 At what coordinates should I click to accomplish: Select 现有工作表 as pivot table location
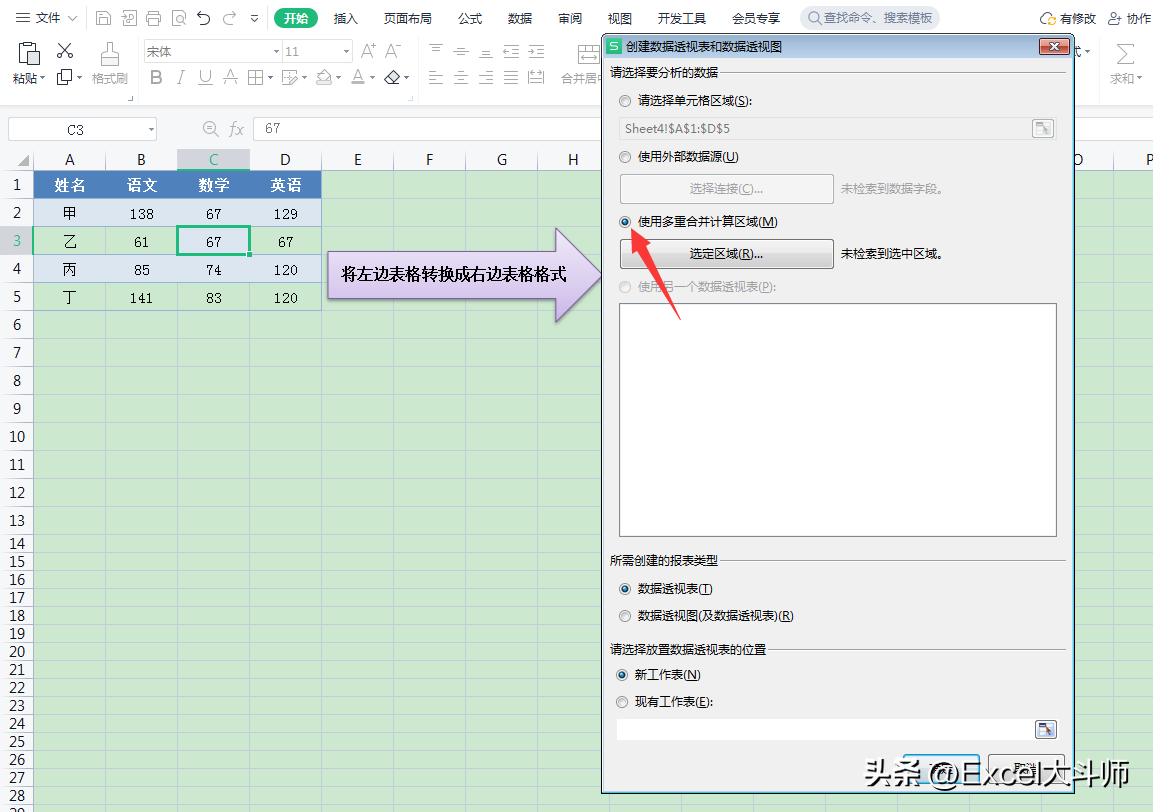[622, 702]
